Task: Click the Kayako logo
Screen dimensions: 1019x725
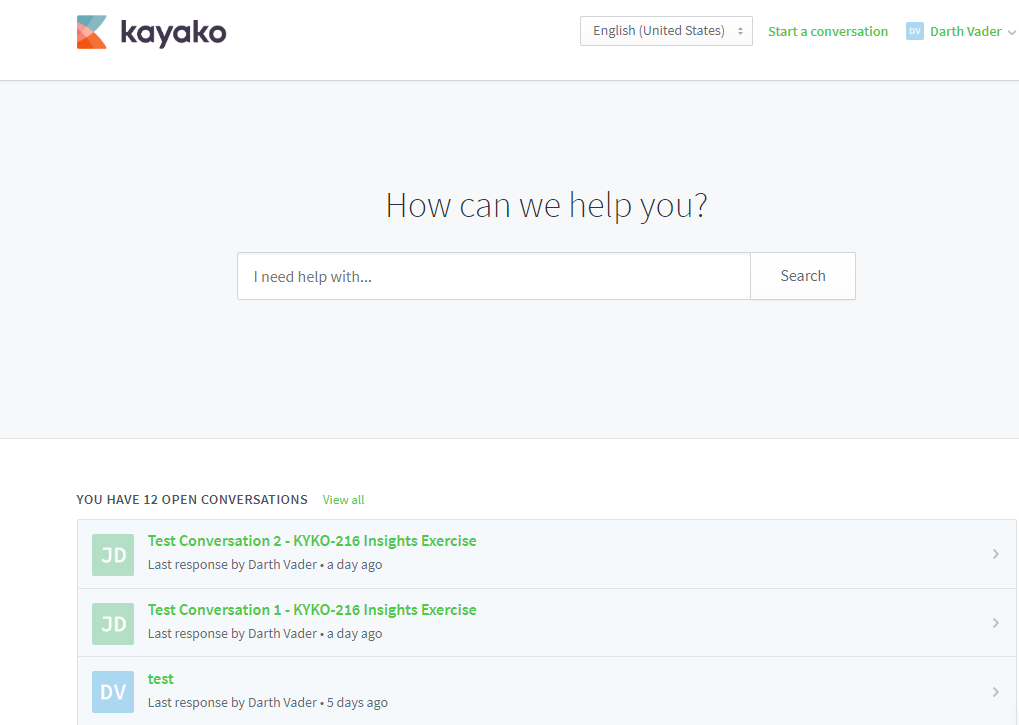Action: 151,32
